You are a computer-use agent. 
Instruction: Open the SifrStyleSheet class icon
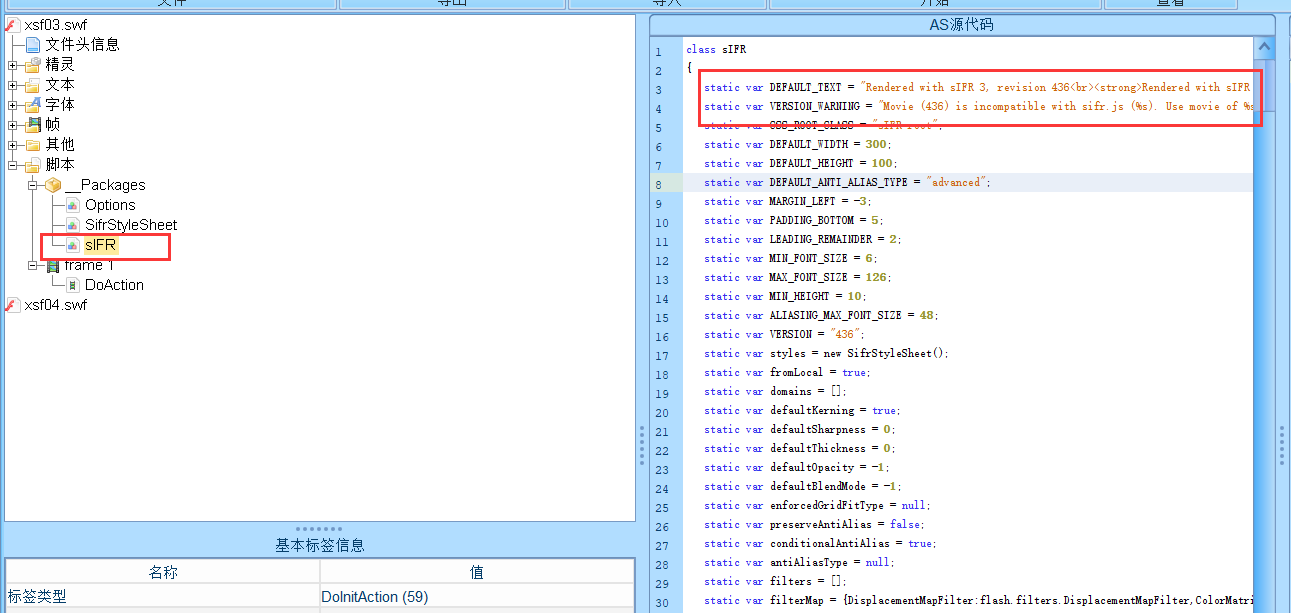(x=72, y=224)
